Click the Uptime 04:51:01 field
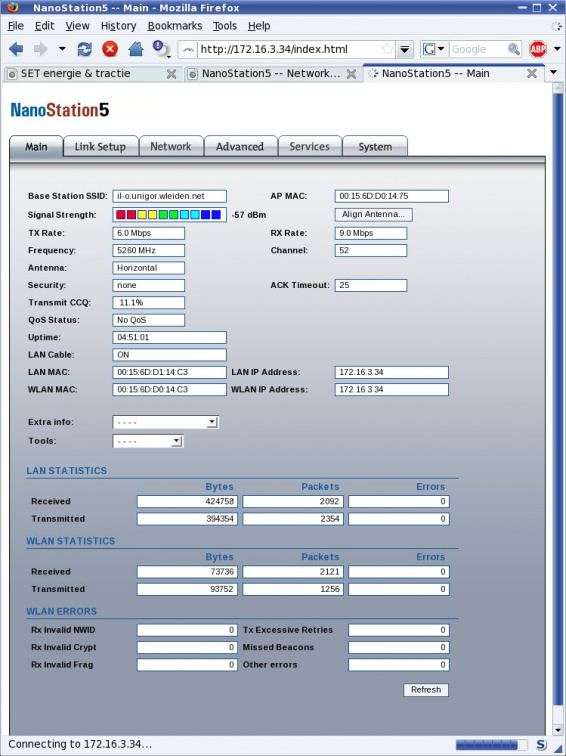The image size is (566, 756). [x=169, y=338]
